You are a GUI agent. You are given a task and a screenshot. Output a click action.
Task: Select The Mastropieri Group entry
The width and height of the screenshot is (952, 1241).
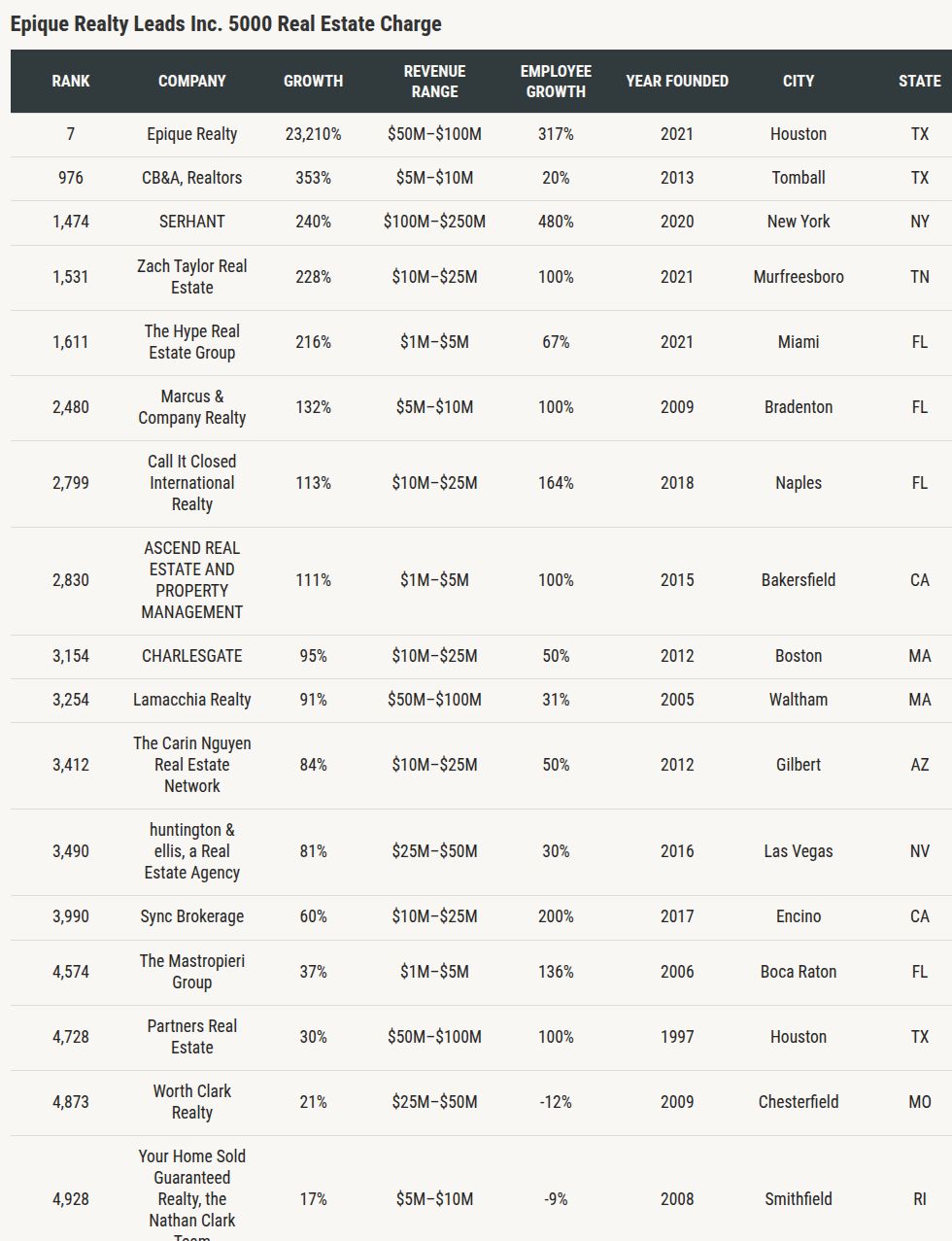[191, 972]
